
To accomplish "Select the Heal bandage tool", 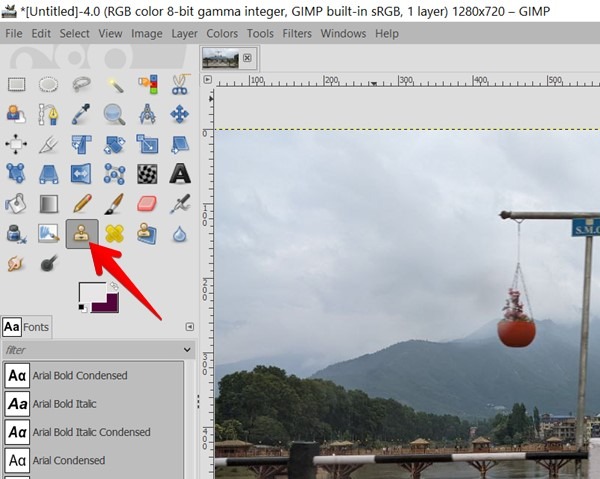I will tap(114, 233).
